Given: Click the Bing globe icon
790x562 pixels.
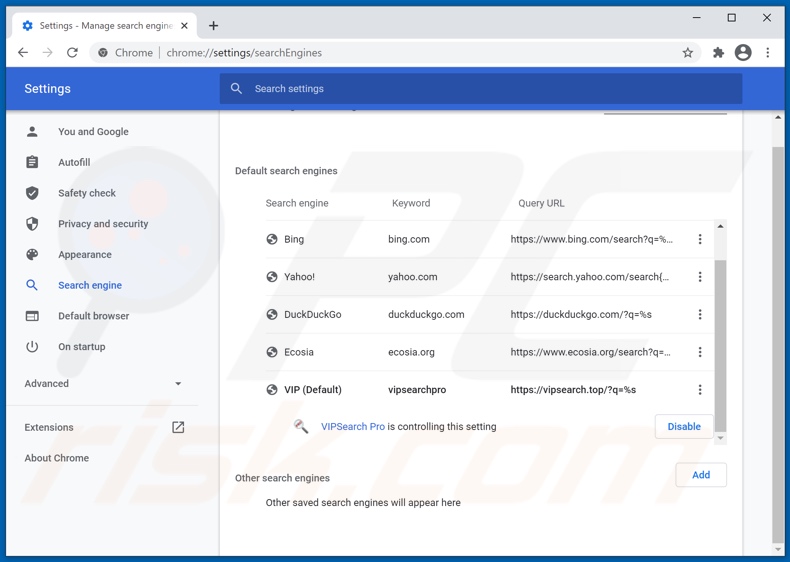Looking at the screenshot, I should pos(272,239).
